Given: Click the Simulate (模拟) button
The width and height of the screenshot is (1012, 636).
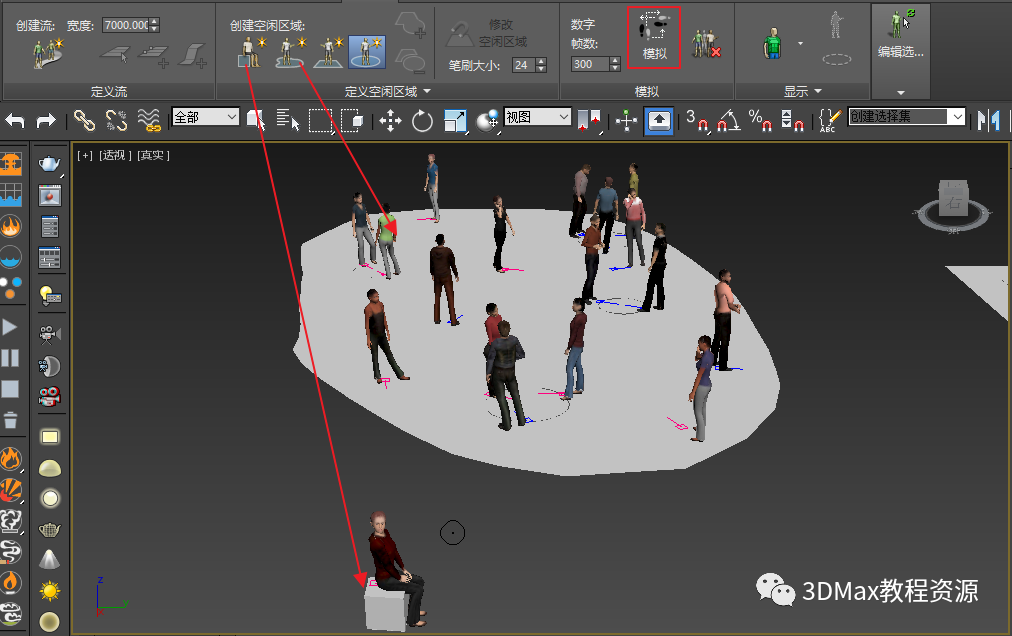Looking at the screenshot, I should (654, 38).
